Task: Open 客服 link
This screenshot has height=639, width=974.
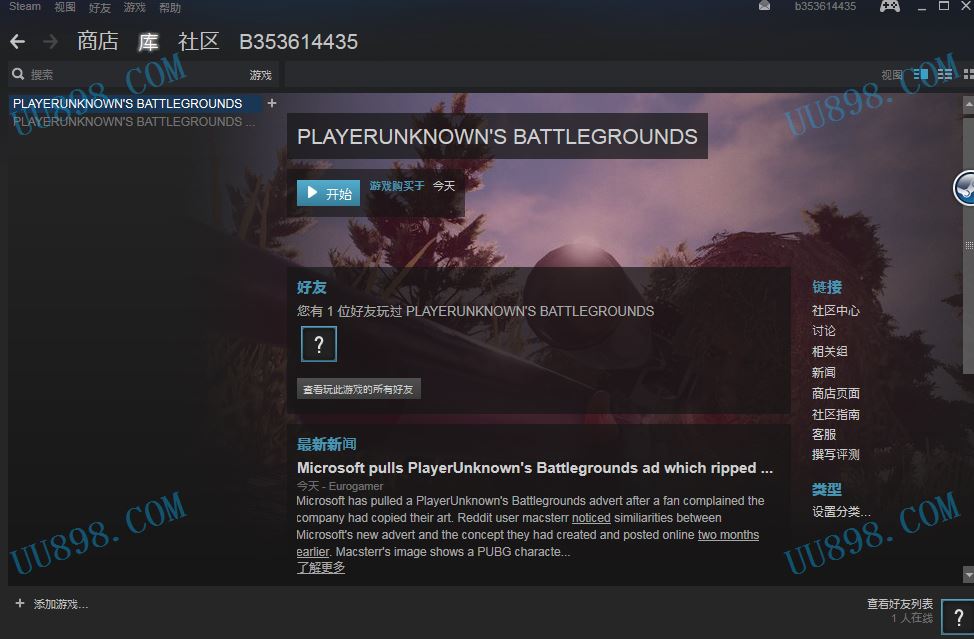Action: tap(824, 435)
